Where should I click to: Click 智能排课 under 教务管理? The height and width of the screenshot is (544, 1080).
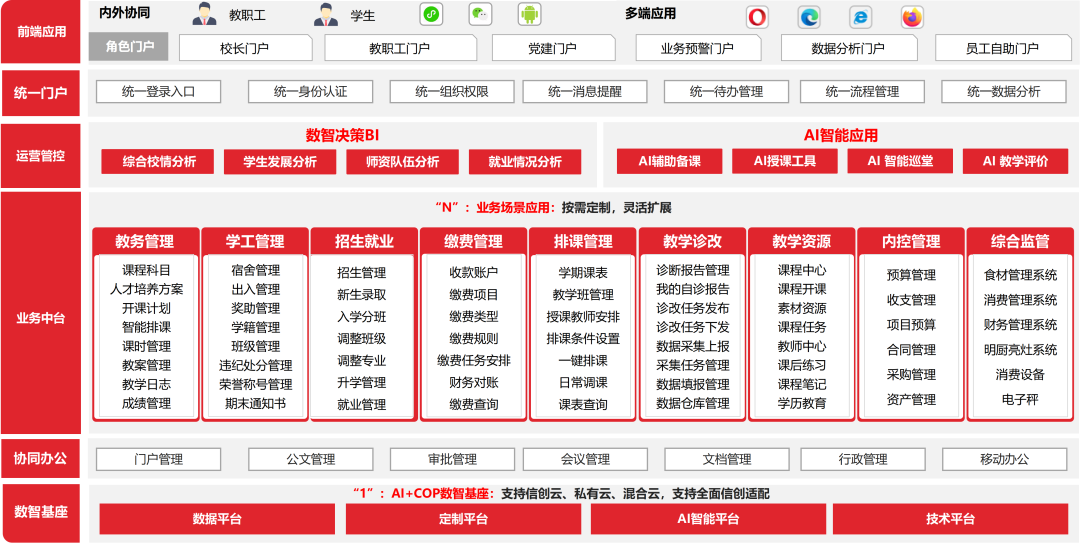[x=146, y=327]
